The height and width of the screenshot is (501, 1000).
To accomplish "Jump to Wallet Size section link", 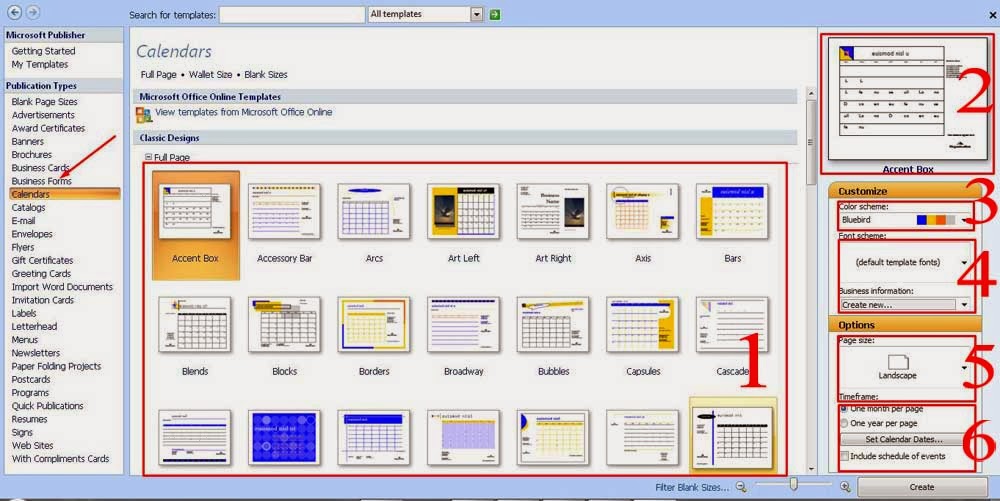I will 210,75.
